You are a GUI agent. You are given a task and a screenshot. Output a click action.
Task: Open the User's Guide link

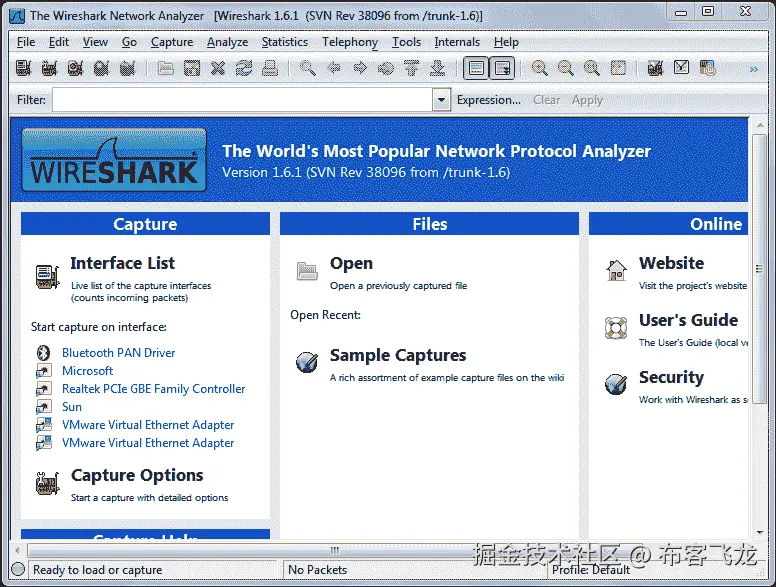pos(688,320)
